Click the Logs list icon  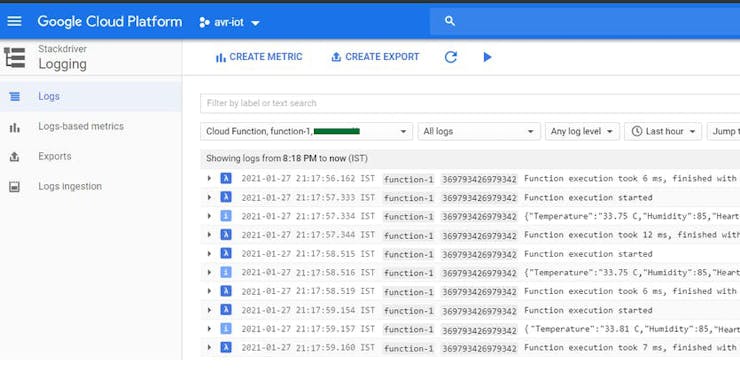[x=15, y=96]
